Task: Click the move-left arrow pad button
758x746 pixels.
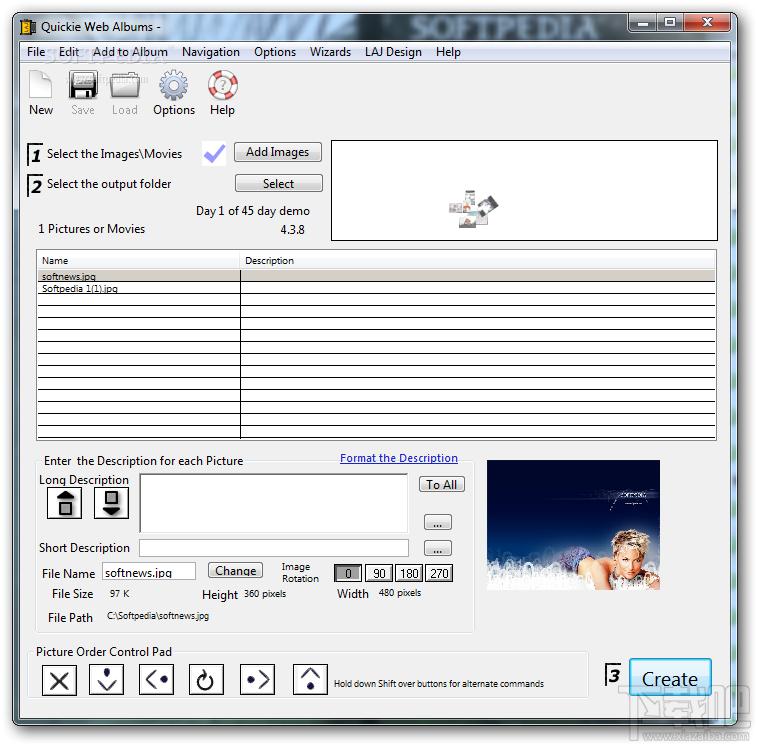Action: [x=156, y=679]
